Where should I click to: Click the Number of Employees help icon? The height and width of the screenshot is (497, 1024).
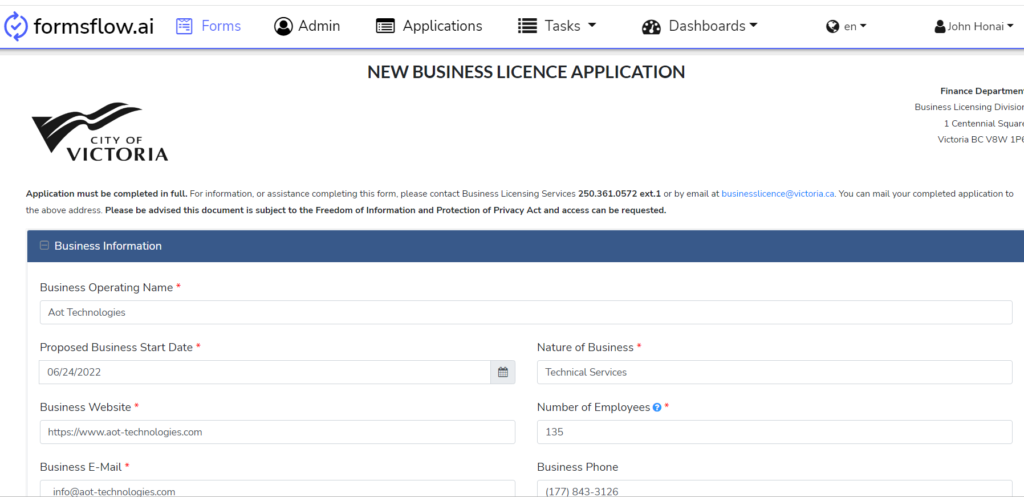[x=657, y=408]
